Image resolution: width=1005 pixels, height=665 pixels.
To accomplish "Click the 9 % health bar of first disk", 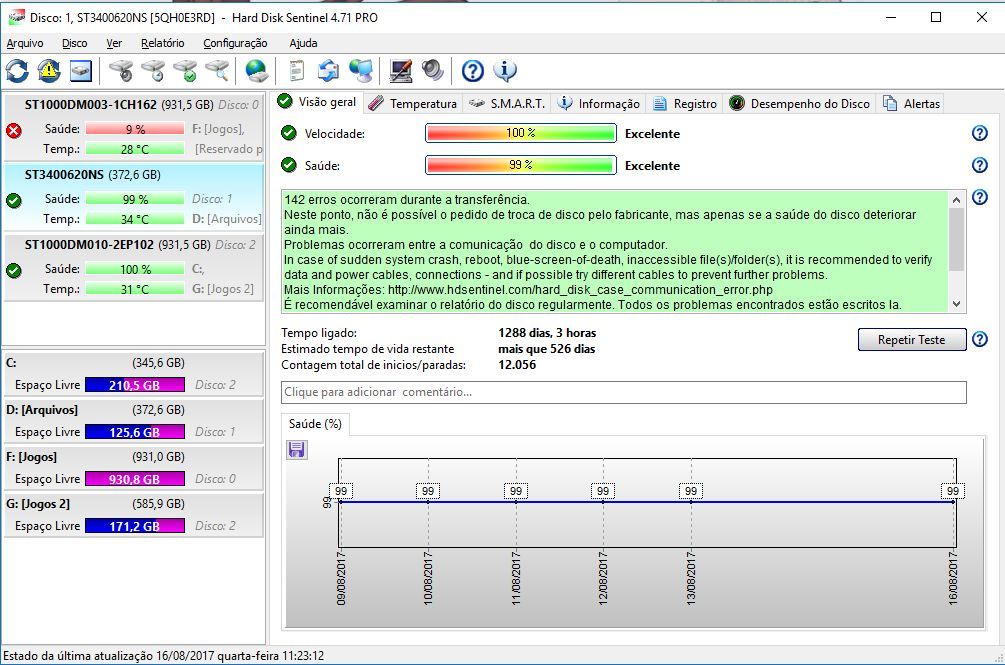I will click(x=135, y=129).
